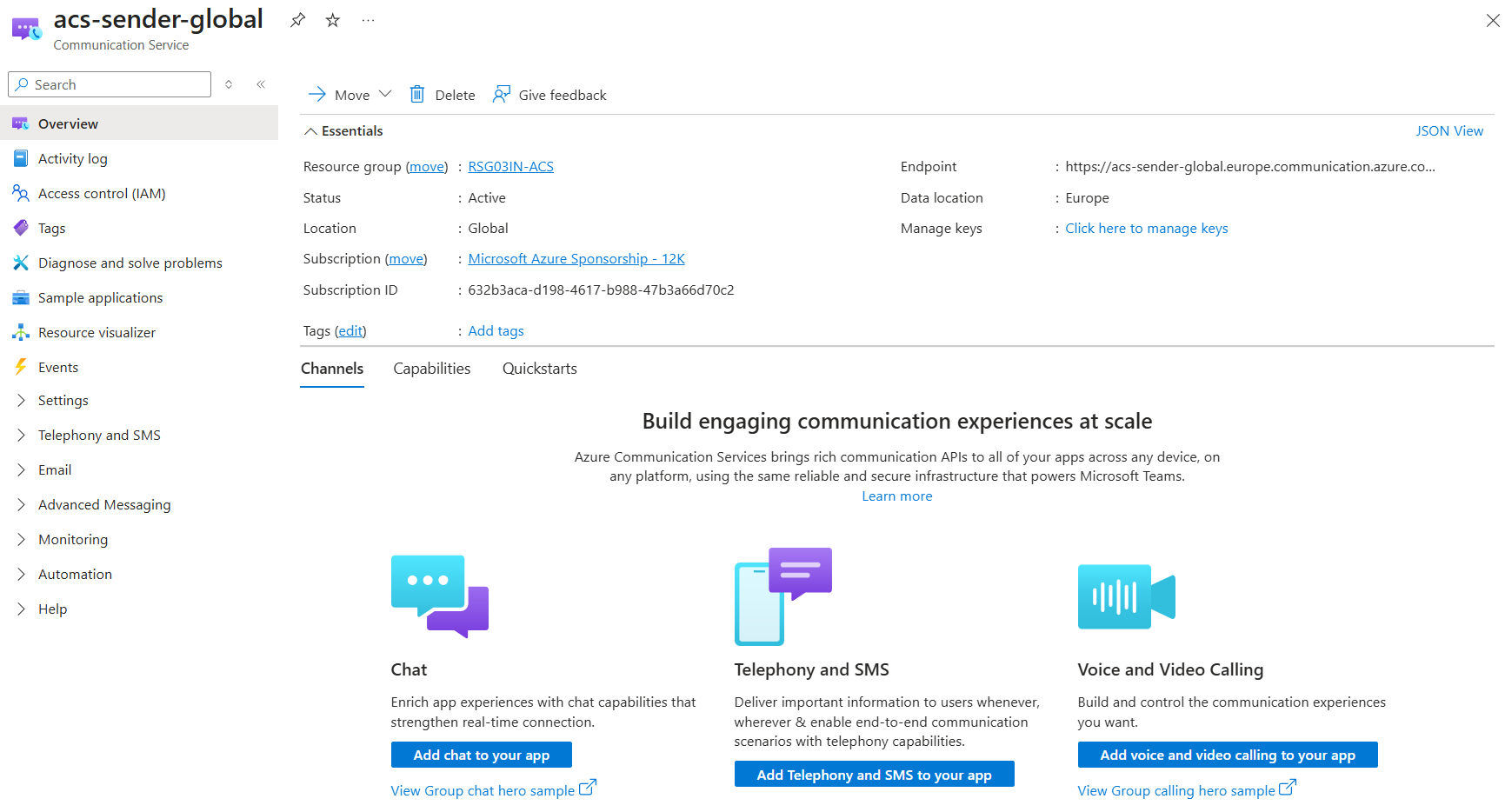Open Activity log in sidebar

tap(72, 158)
